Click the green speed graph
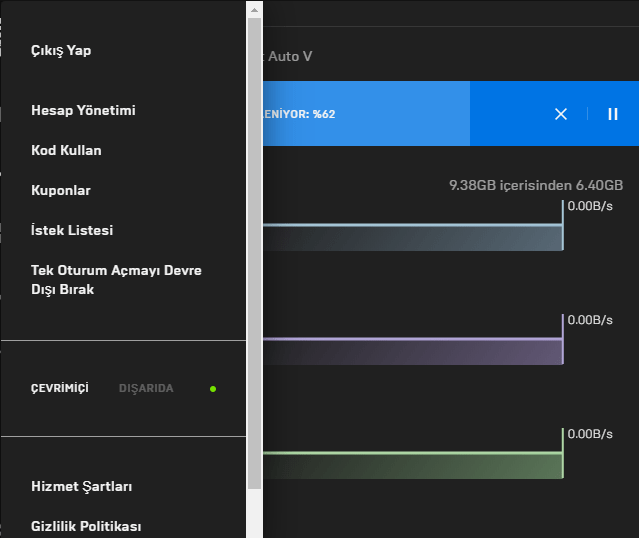 pyautogui.click(x=412, y=466)
